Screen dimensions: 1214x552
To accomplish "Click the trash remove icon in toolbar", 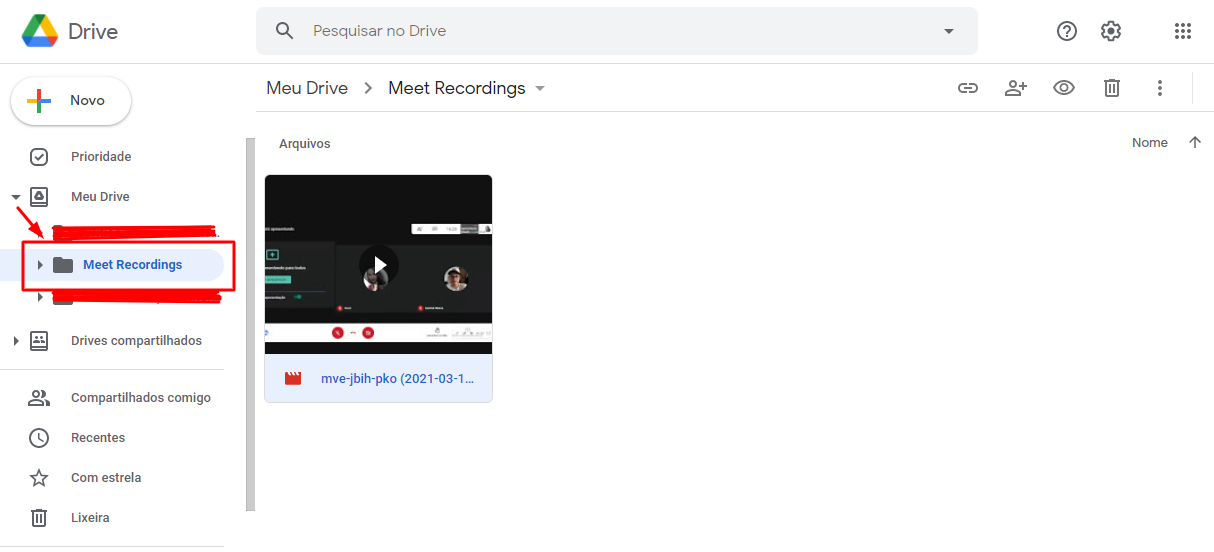I will (1112, 88).
